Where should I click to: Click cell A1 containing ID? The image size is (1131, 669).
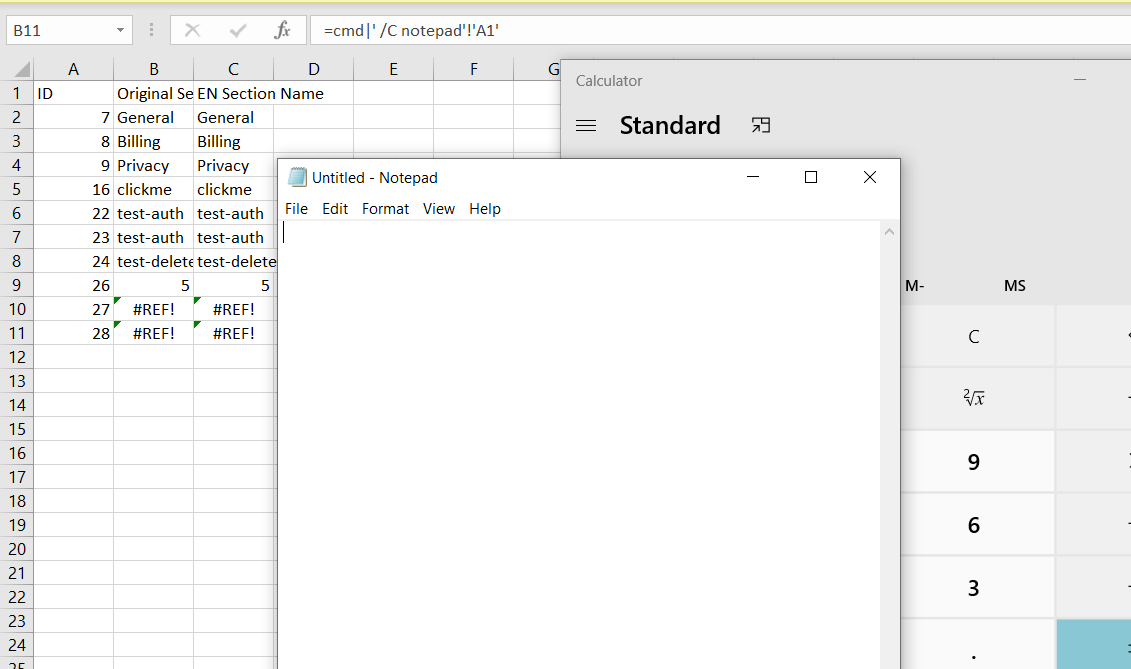(x=74, y=93)
